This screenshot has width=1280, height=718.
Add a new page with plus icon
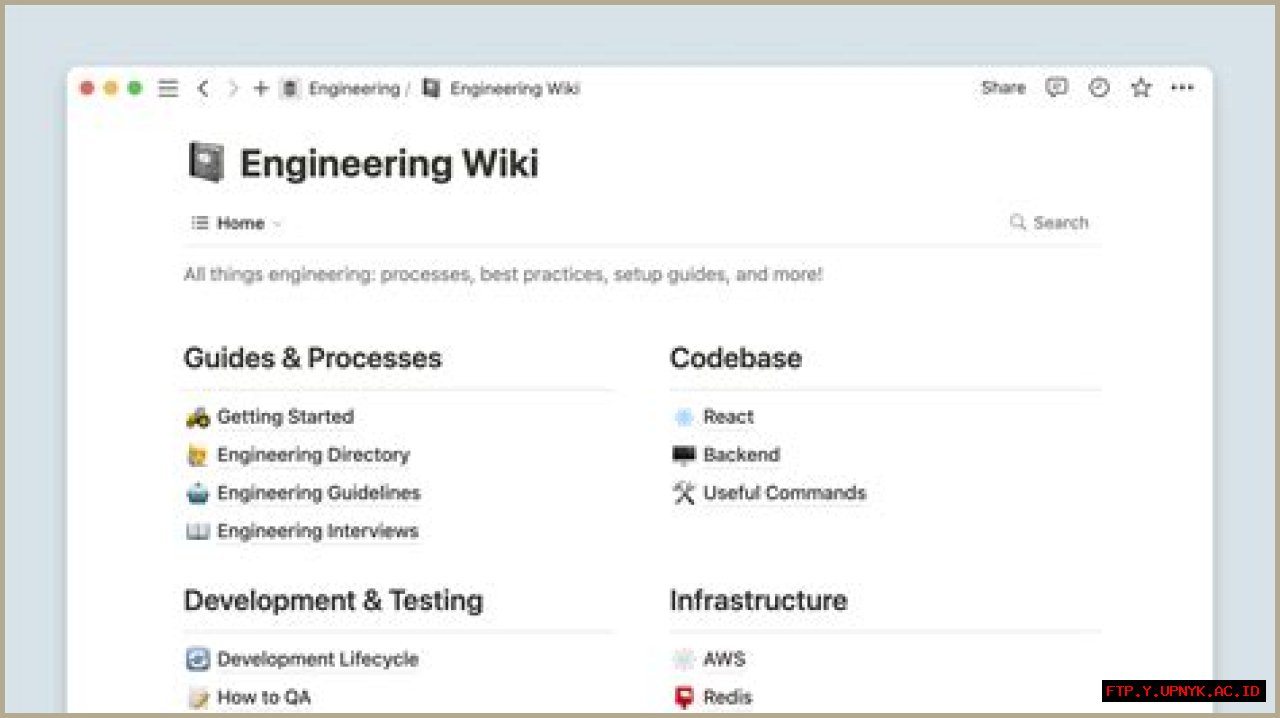coord(261,88)
